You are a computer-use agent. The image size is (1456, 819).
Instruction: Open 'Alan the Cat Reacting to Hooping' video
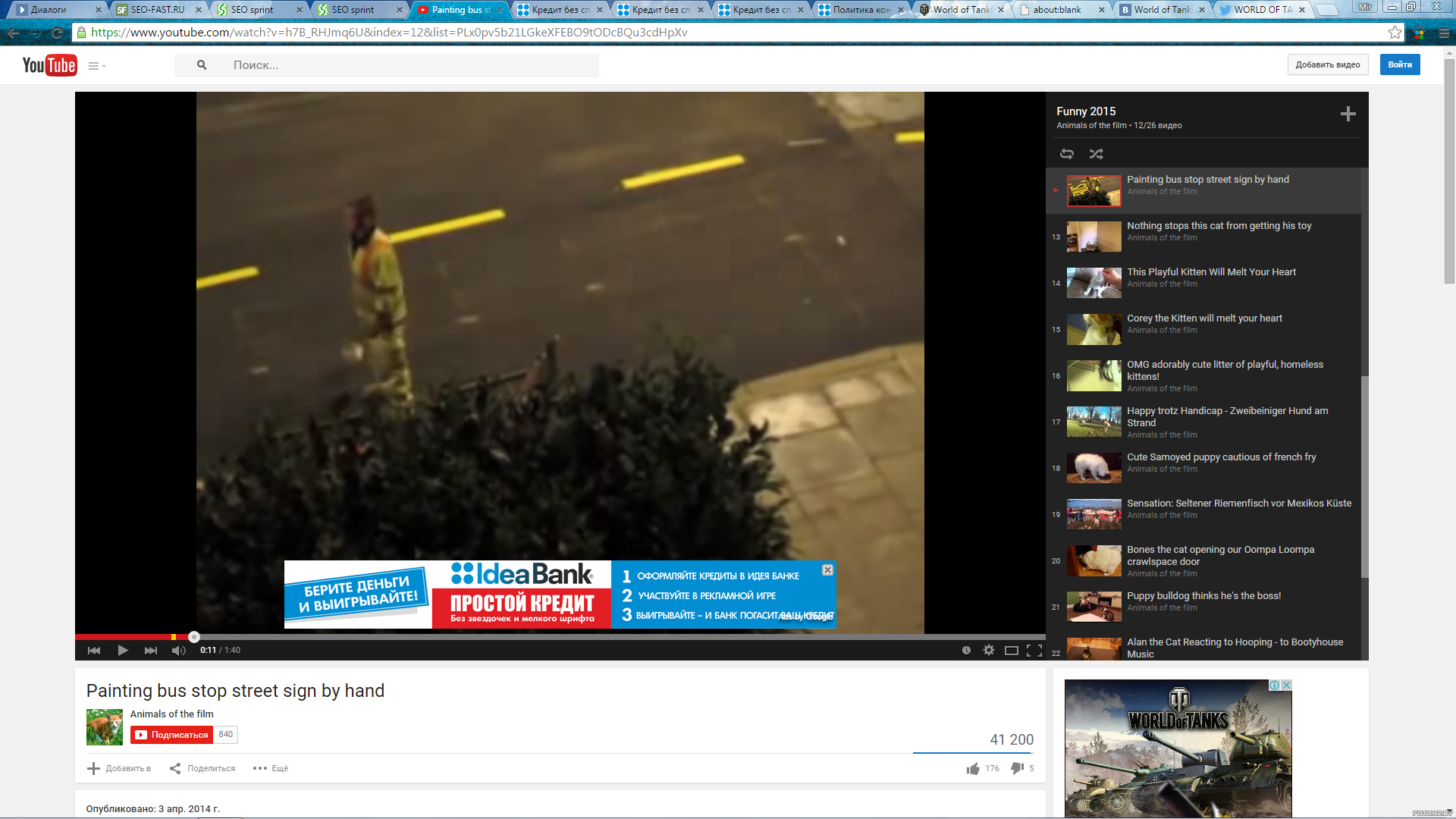[x=1235, y=648]
